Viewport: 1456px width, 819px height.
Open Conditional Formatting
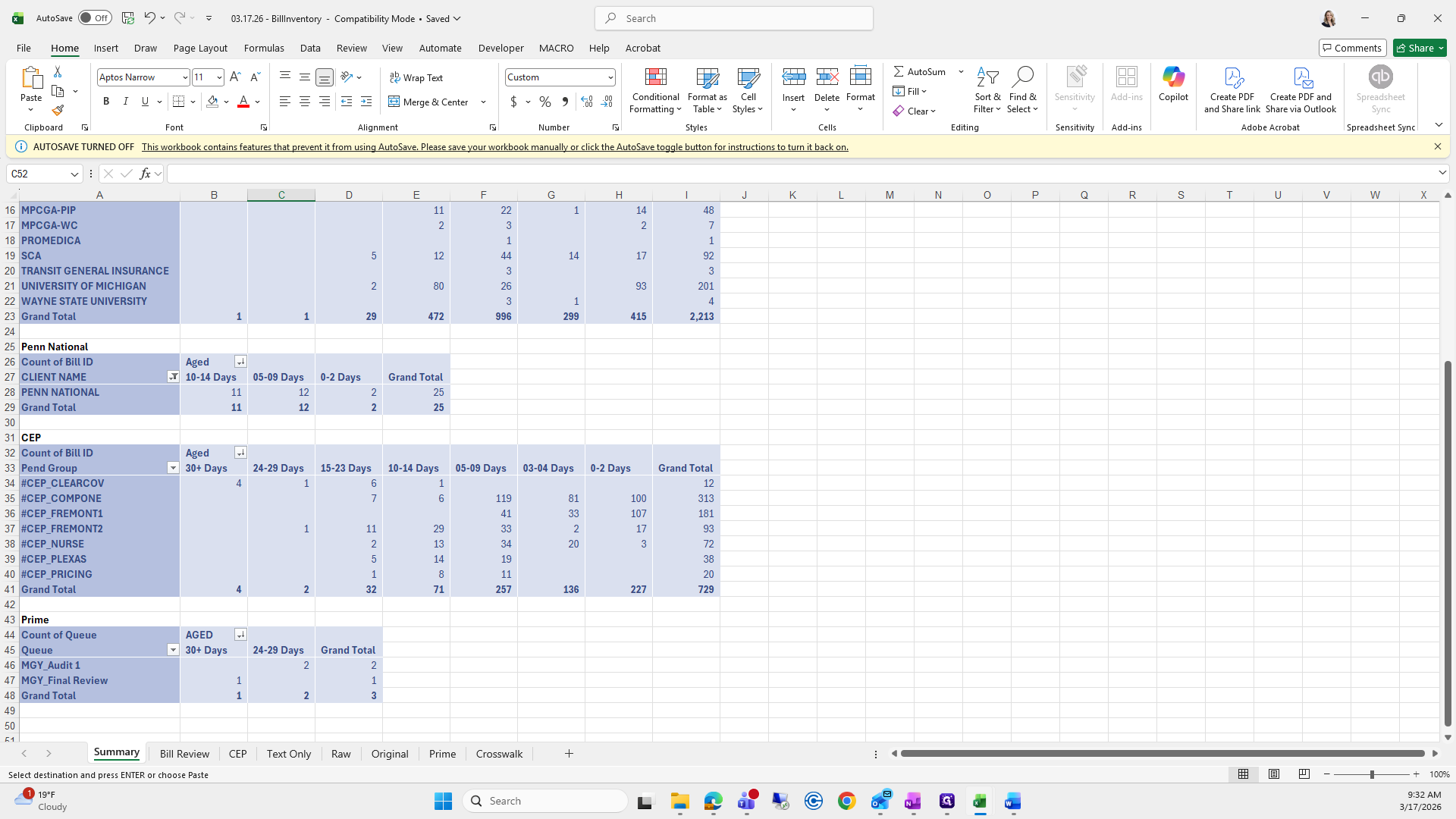coord(655,90)
